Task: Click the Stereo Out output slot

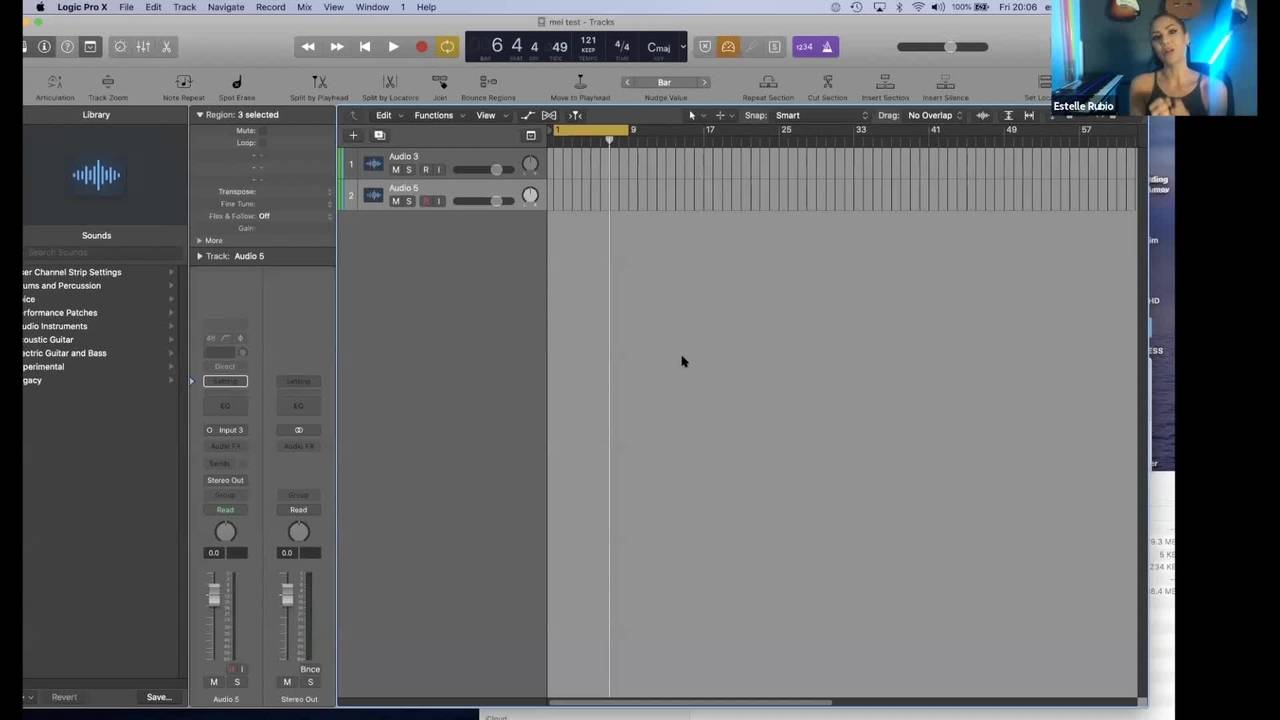Action: click(225, 480)
